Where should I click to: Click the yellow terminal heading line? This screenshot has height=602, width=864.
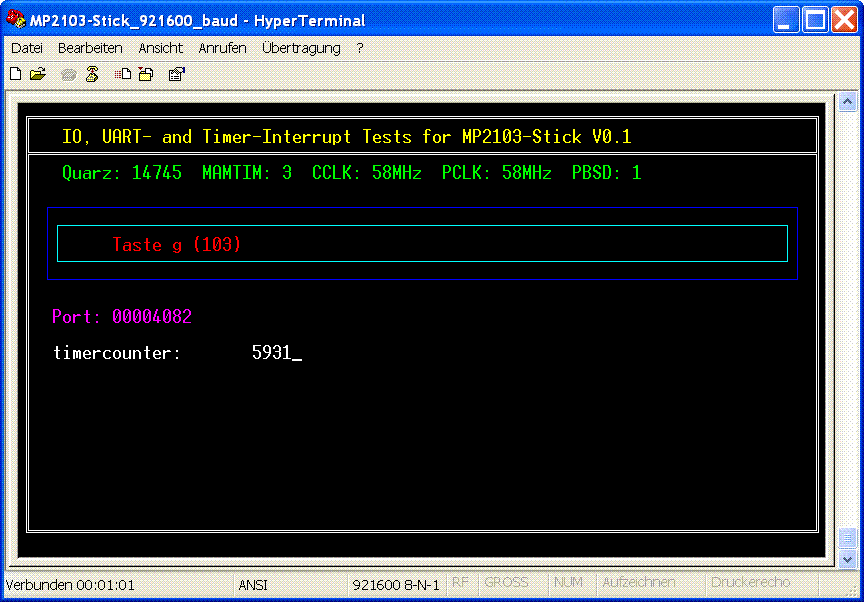pyautogui.click(x=347, y=137)
